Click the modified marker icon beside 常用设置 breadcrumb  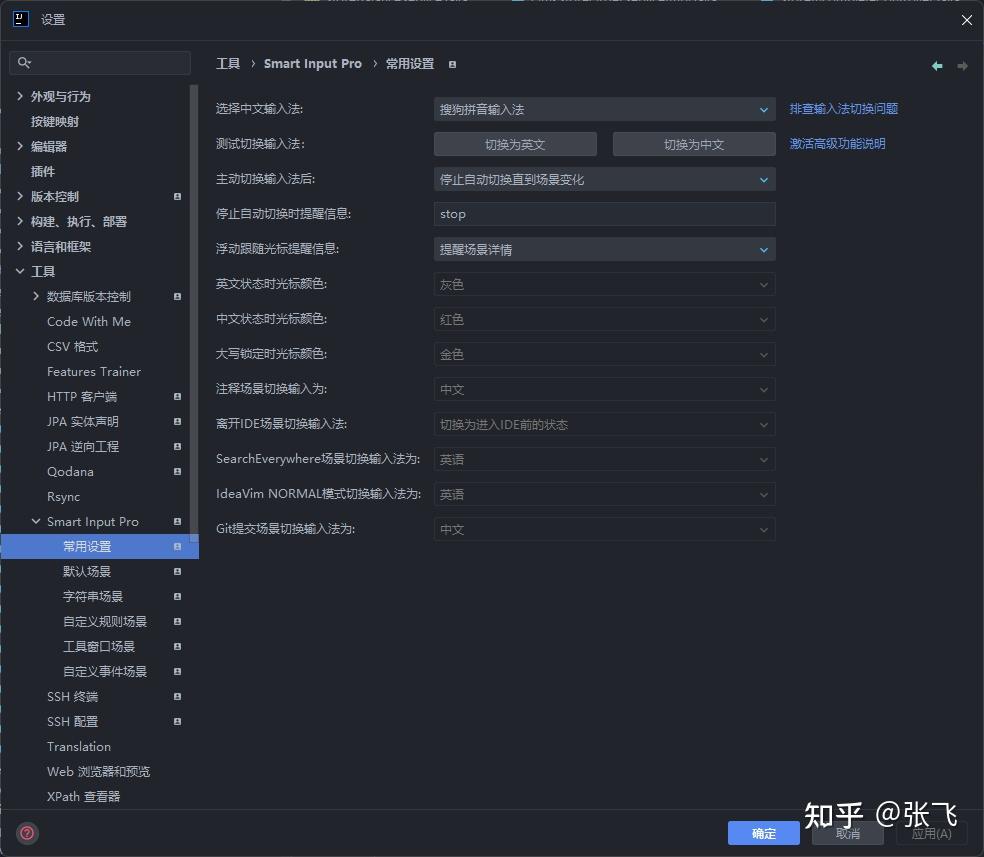452,63
